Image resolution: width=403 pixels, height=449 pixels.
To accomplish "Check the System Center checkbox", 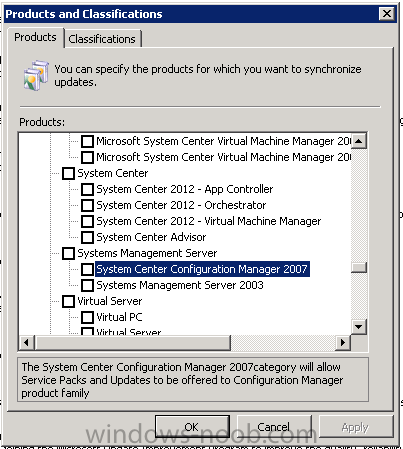I will 68,173.
